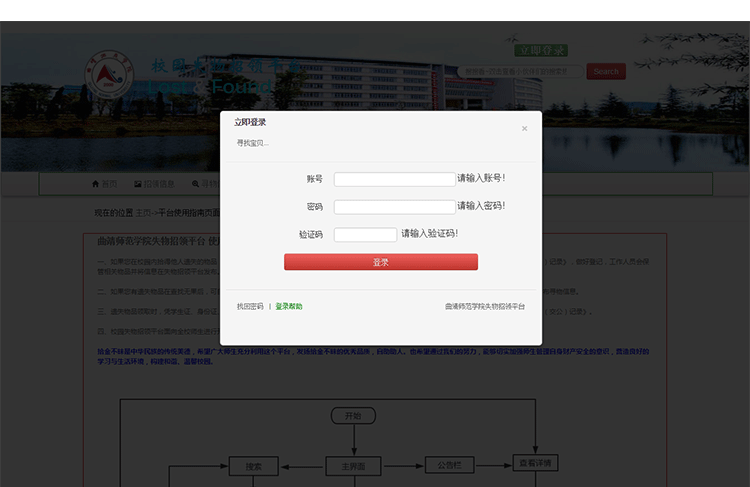Close the login dialog with the X
This screenshot has height=487, width=750.
(x=525, y=129)
